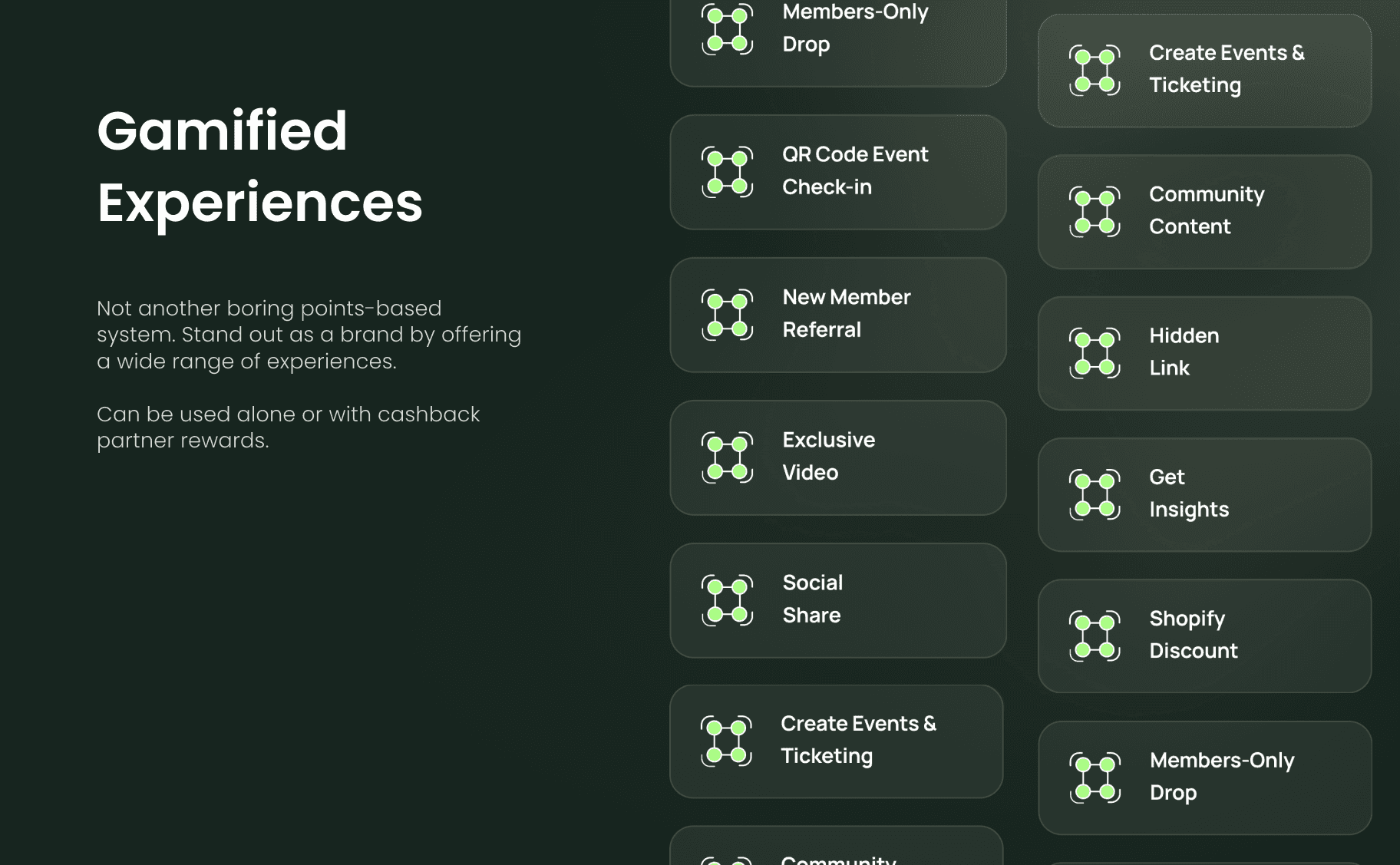The width and height of the screenshot is (1400, 865).
Task: Click the Hidden Link card icon
Action: tap(1095, 353)
